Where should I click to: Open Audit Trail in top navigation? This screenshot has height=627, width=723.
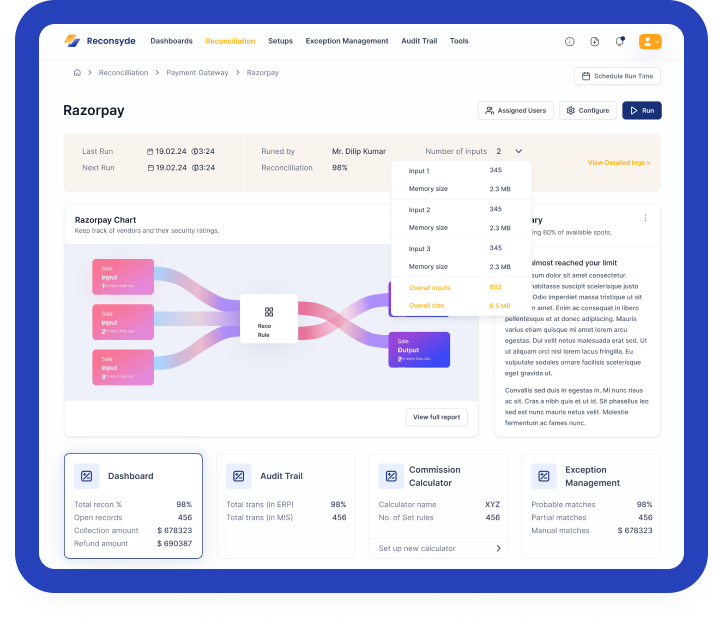coord(419,41)
